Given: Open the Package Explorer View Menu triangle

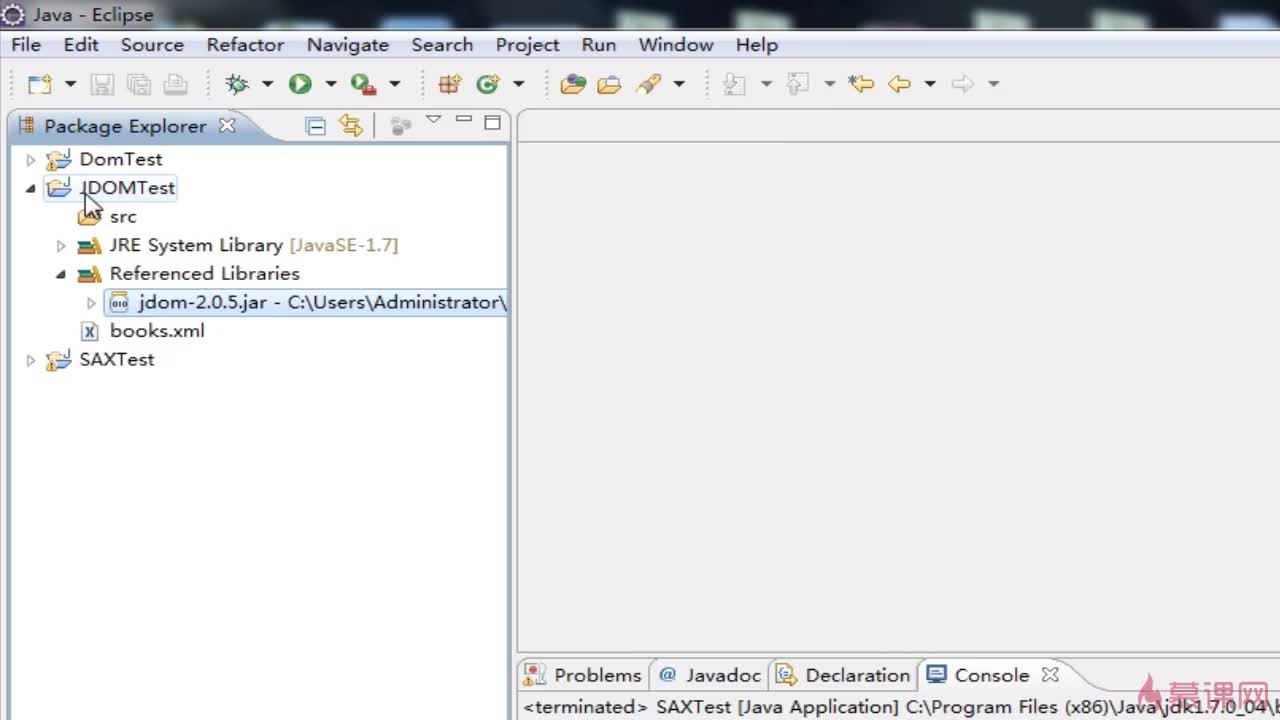Looking at the screenshot, I should tap(433, 121).
